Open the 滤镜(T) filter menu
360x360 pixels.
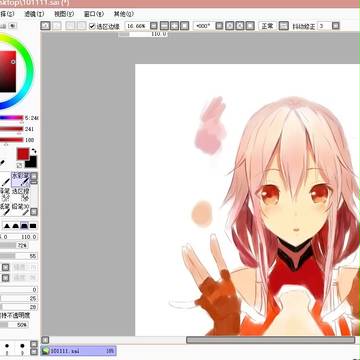(34, 14)
